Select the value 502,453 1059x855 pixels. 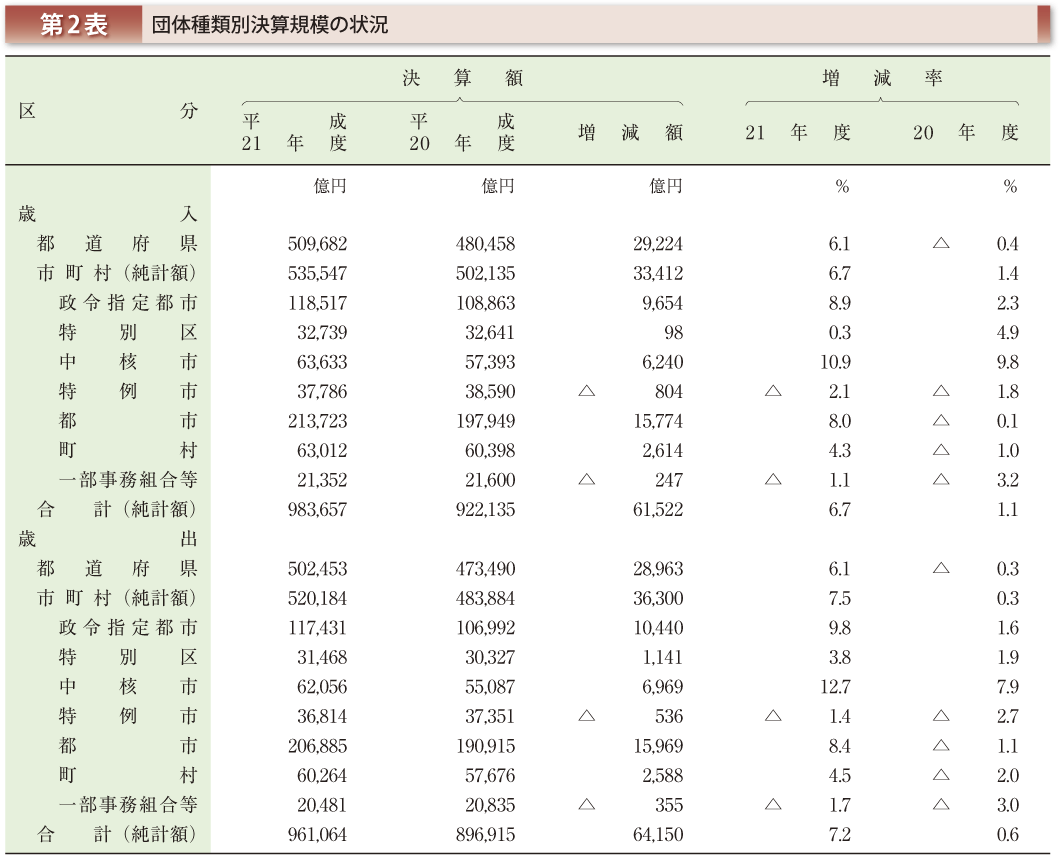[317, 569]
